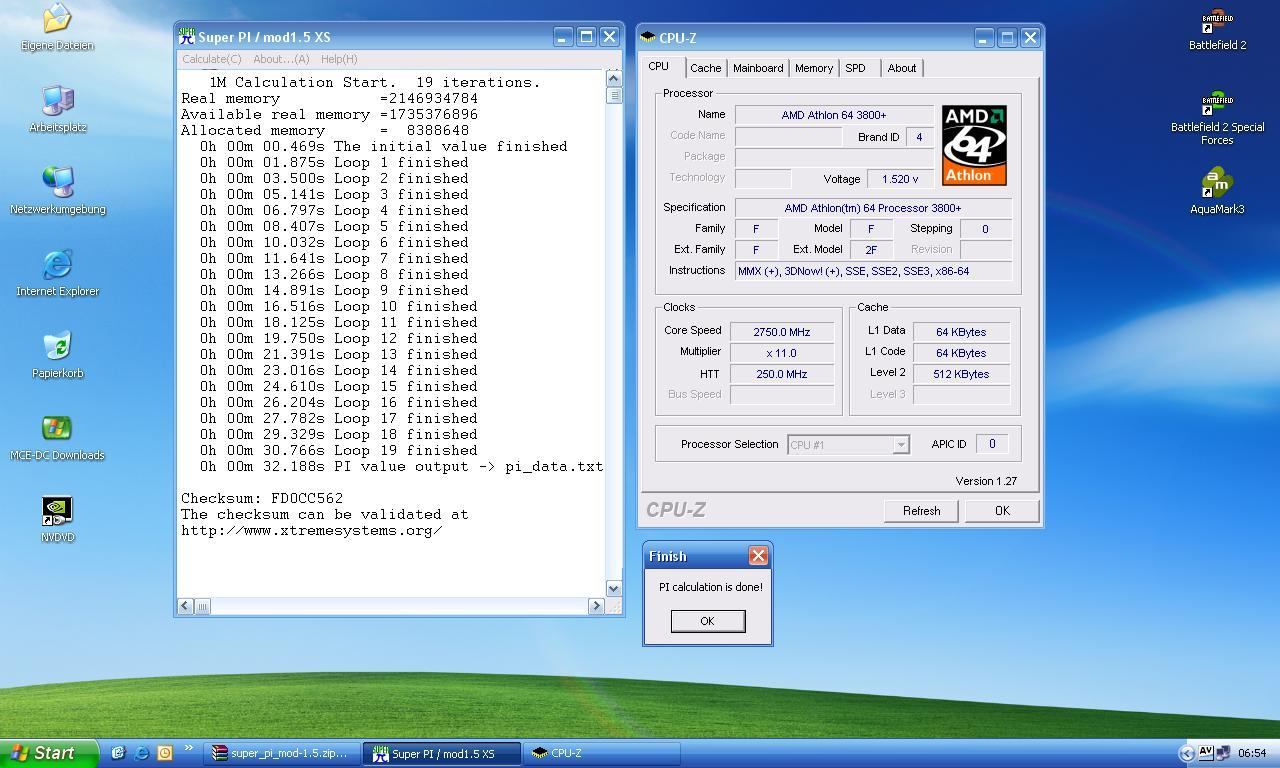Click the AV antivirus tray icon
1280x768 pixels.
[1206, 753]
